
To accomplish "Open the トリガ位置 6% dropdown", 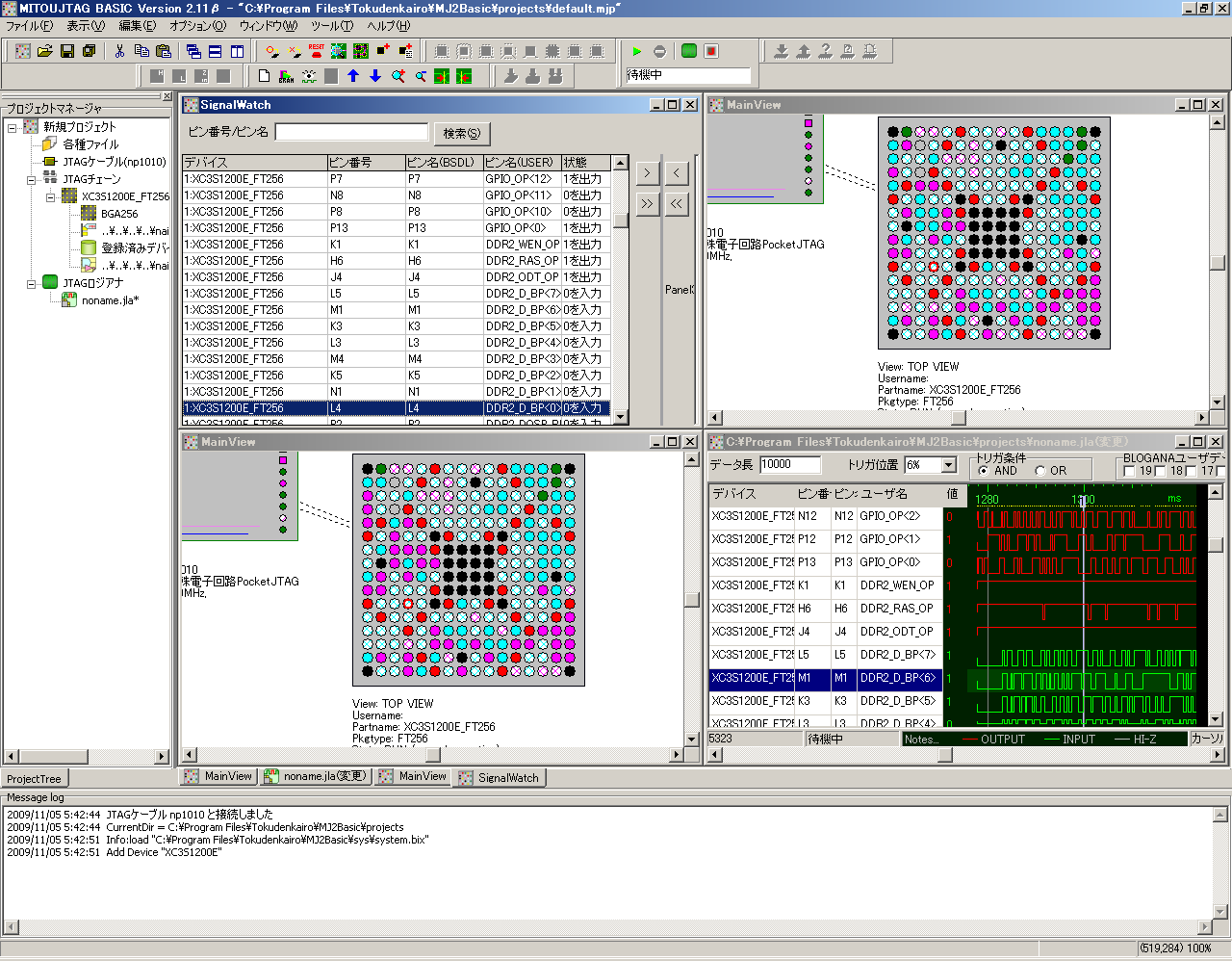I will [x=949, y=465].
